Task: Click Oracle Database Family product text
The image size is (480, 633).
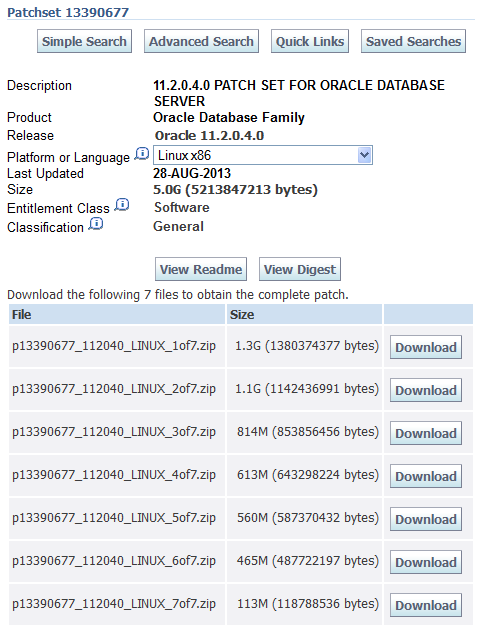Action: (x=229, y=117)
